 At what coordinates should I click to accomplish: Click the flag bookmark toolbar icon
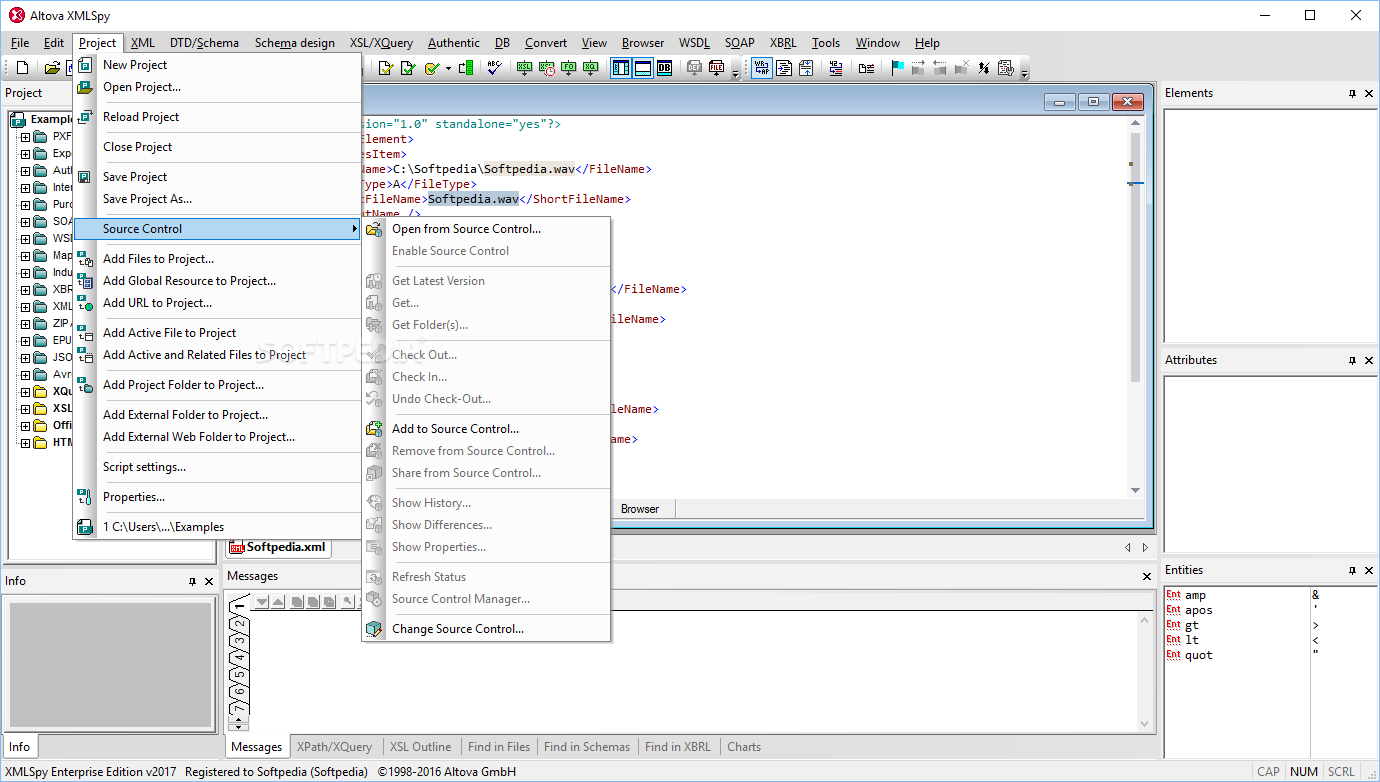pyautogui.click(x=897, y=68)
